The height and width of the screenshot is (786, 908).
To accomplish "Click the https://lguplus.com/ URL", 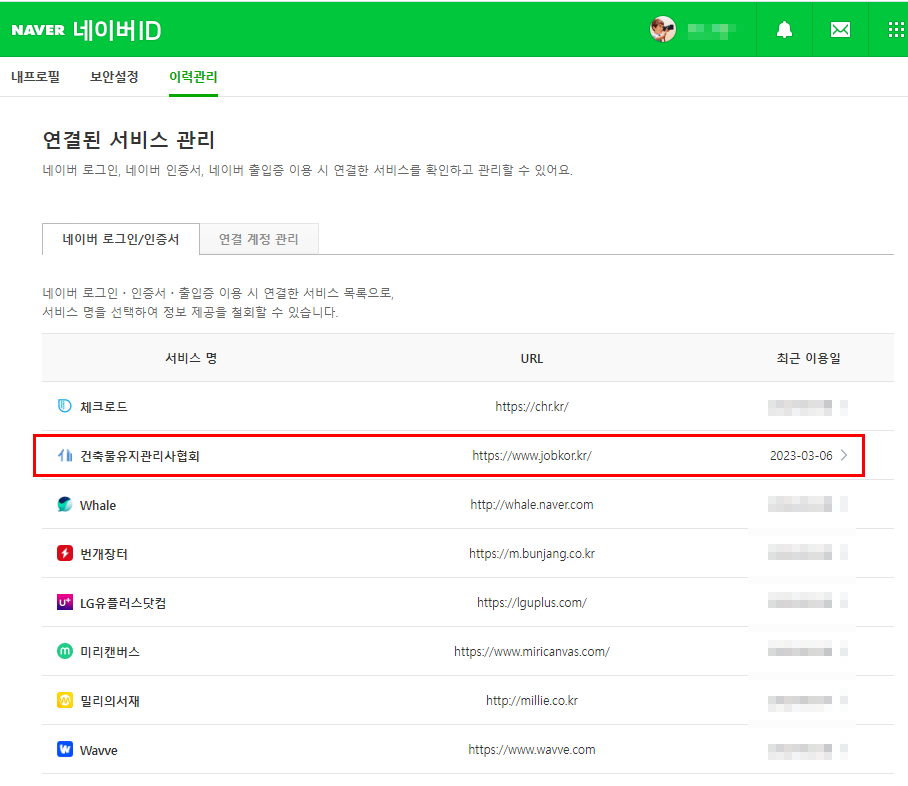I will pos(532,602).
